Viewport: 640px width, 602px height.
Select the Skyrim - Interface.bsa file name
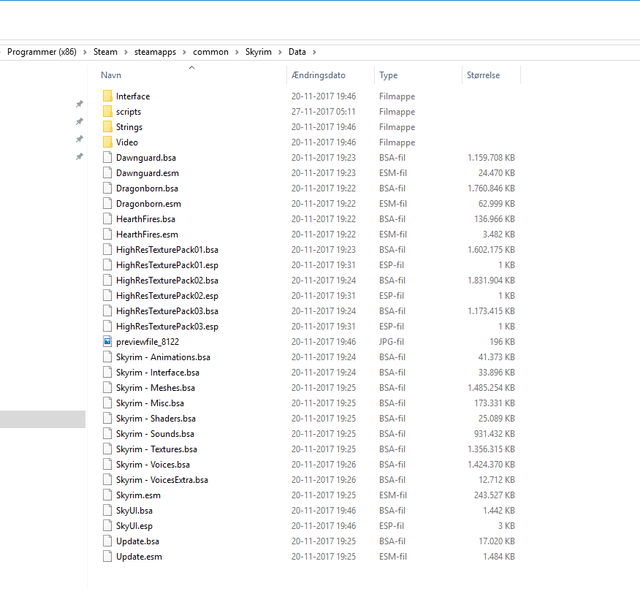point(158,372)
